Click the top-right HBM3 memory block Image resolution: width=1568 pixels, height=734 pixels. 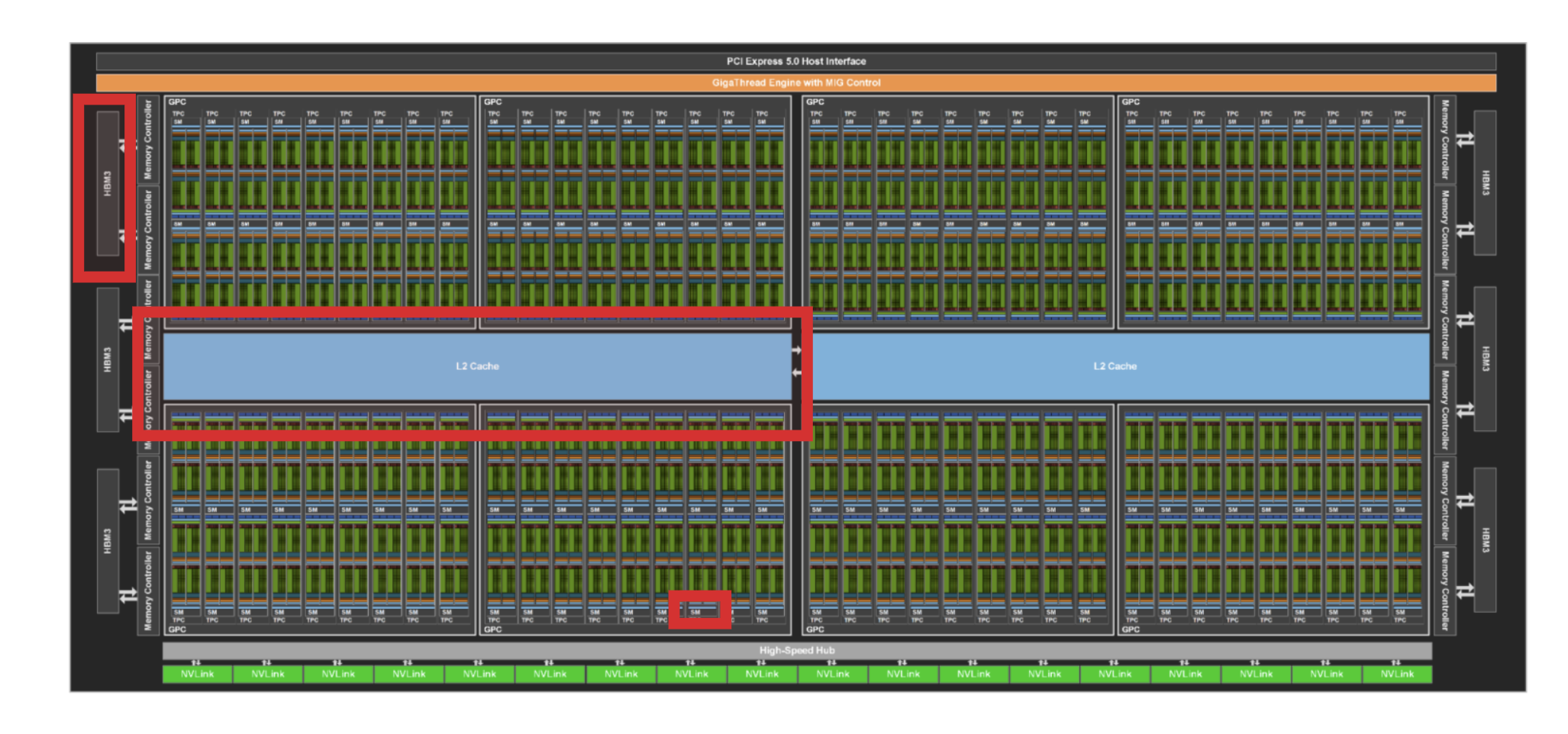(1484, 182)
